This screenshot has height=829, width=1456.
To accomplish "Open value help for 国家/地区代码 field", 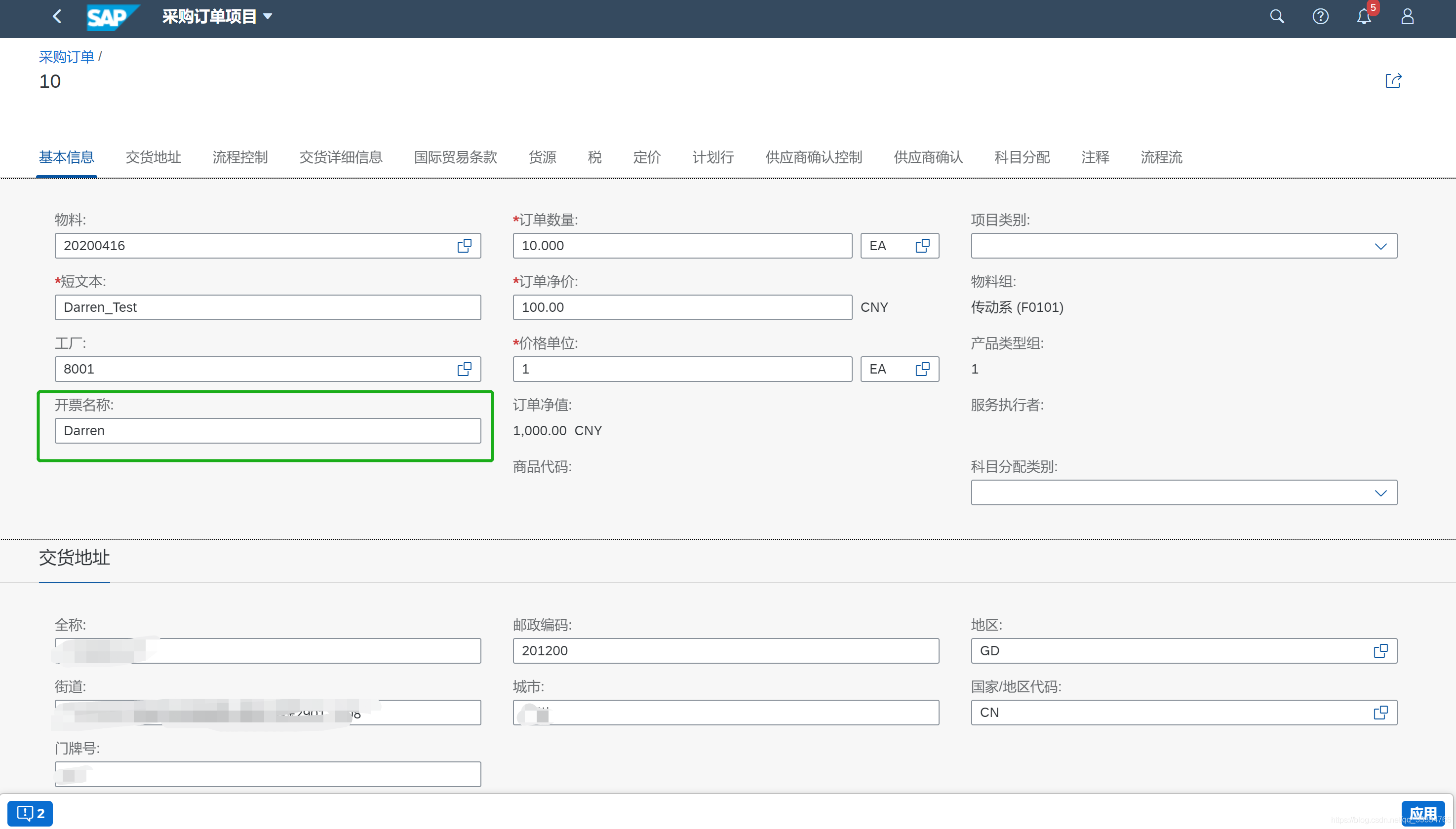I will click(1380, 712).
